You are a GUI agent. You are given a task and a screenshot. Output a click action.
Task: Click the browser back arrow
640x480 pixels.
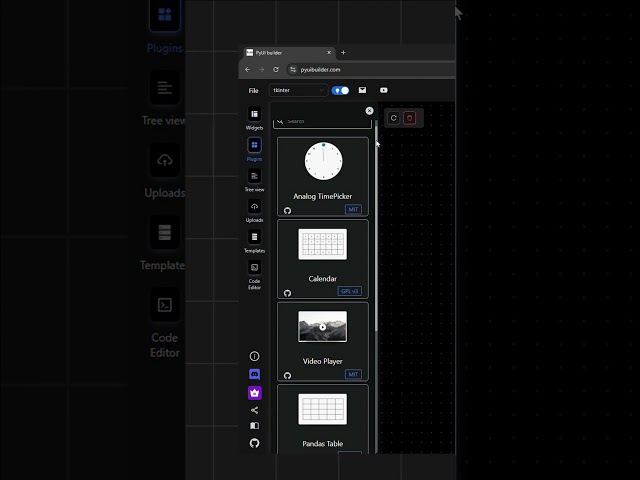247,70
